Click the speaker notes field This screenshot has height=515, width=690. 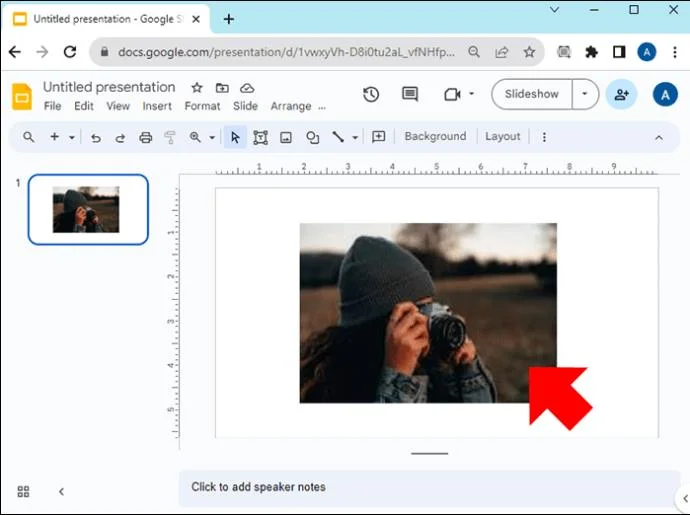(x=420, y=487)
